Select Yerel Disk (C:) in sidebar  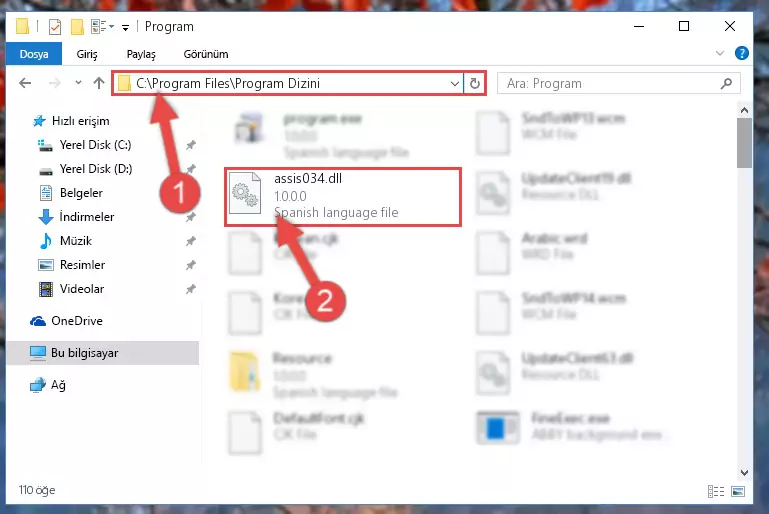click(95, 145)
